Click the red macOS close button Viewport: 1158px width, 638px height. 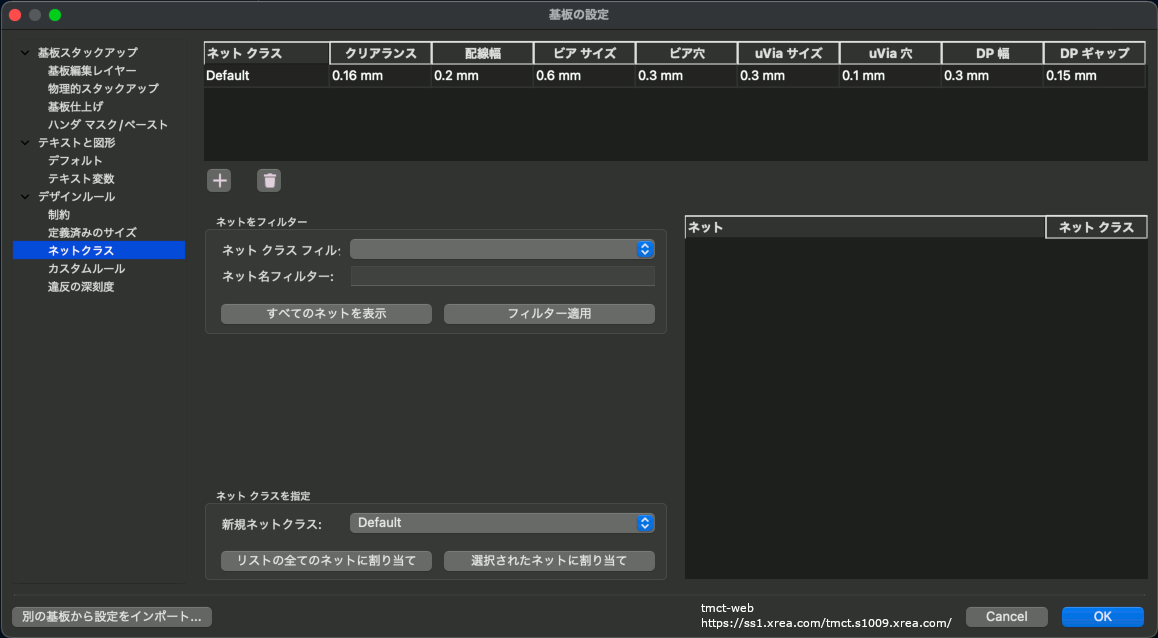pos(15,15)
